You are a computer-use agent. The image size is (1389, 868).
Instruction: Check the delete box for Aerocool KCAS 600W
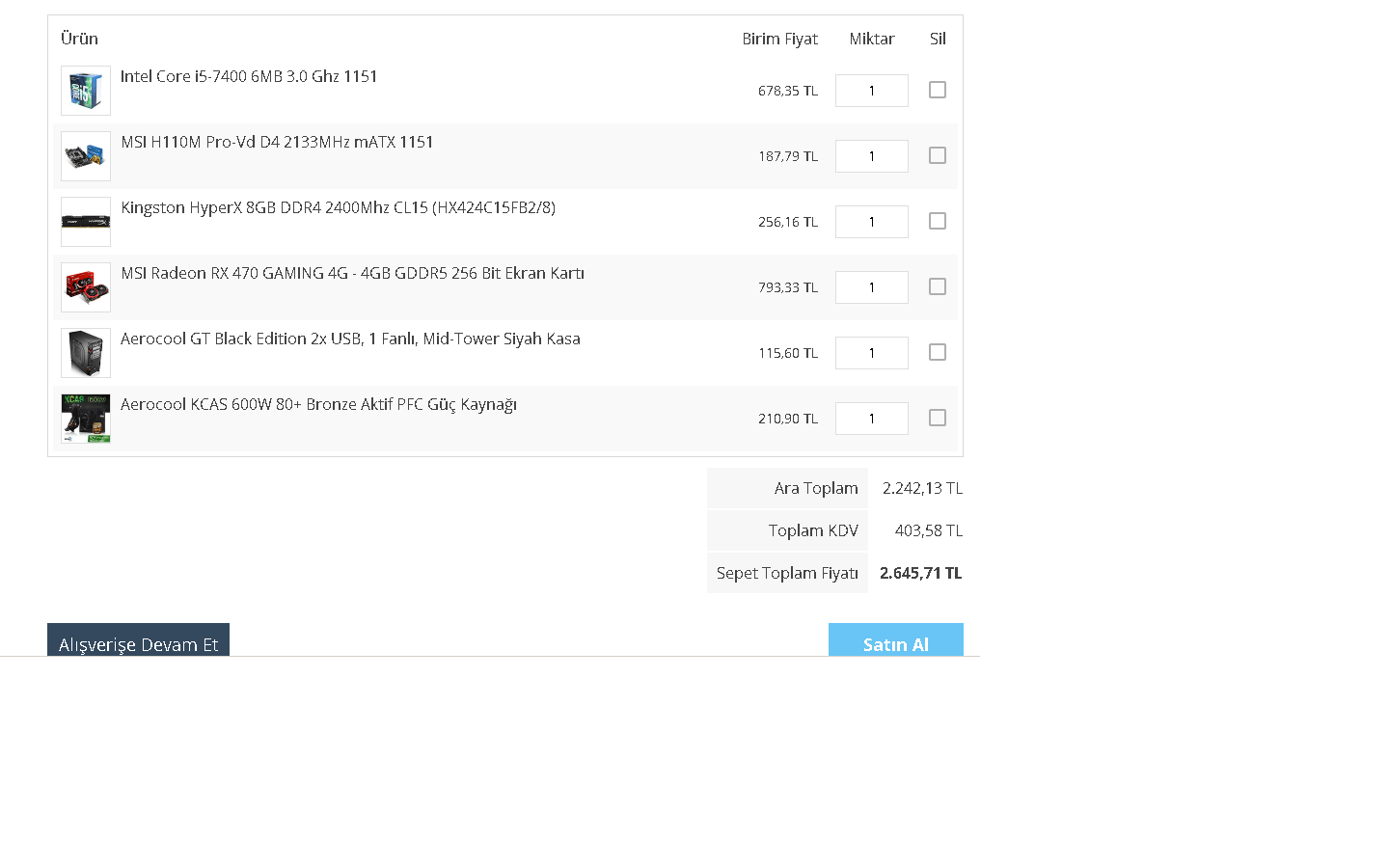tap(938, 418)
